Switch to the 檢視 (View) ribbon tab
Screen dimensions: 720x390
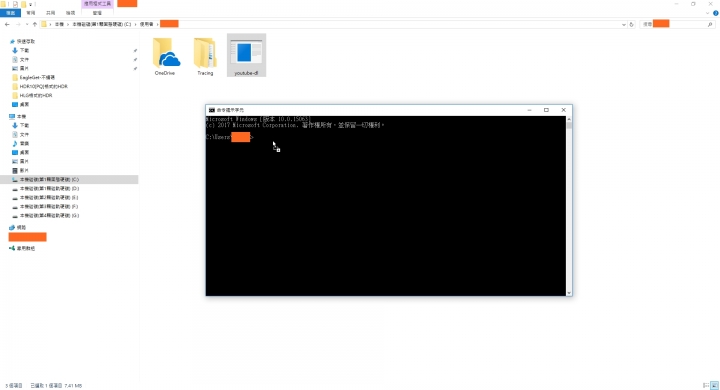coord(70,13)
